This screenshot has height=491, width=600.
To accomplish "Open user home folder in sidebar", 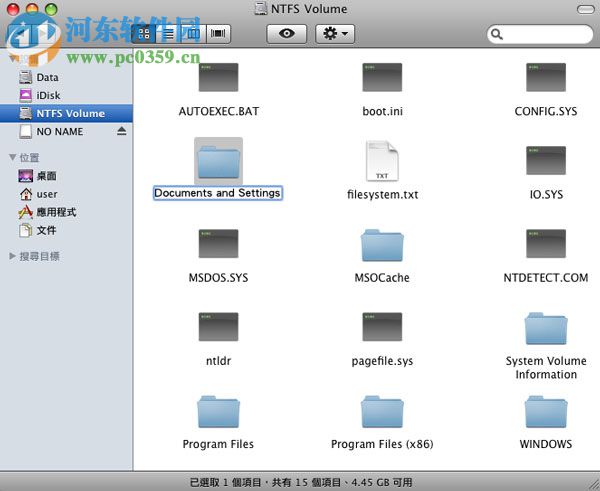I will click(x=67, y=194).
